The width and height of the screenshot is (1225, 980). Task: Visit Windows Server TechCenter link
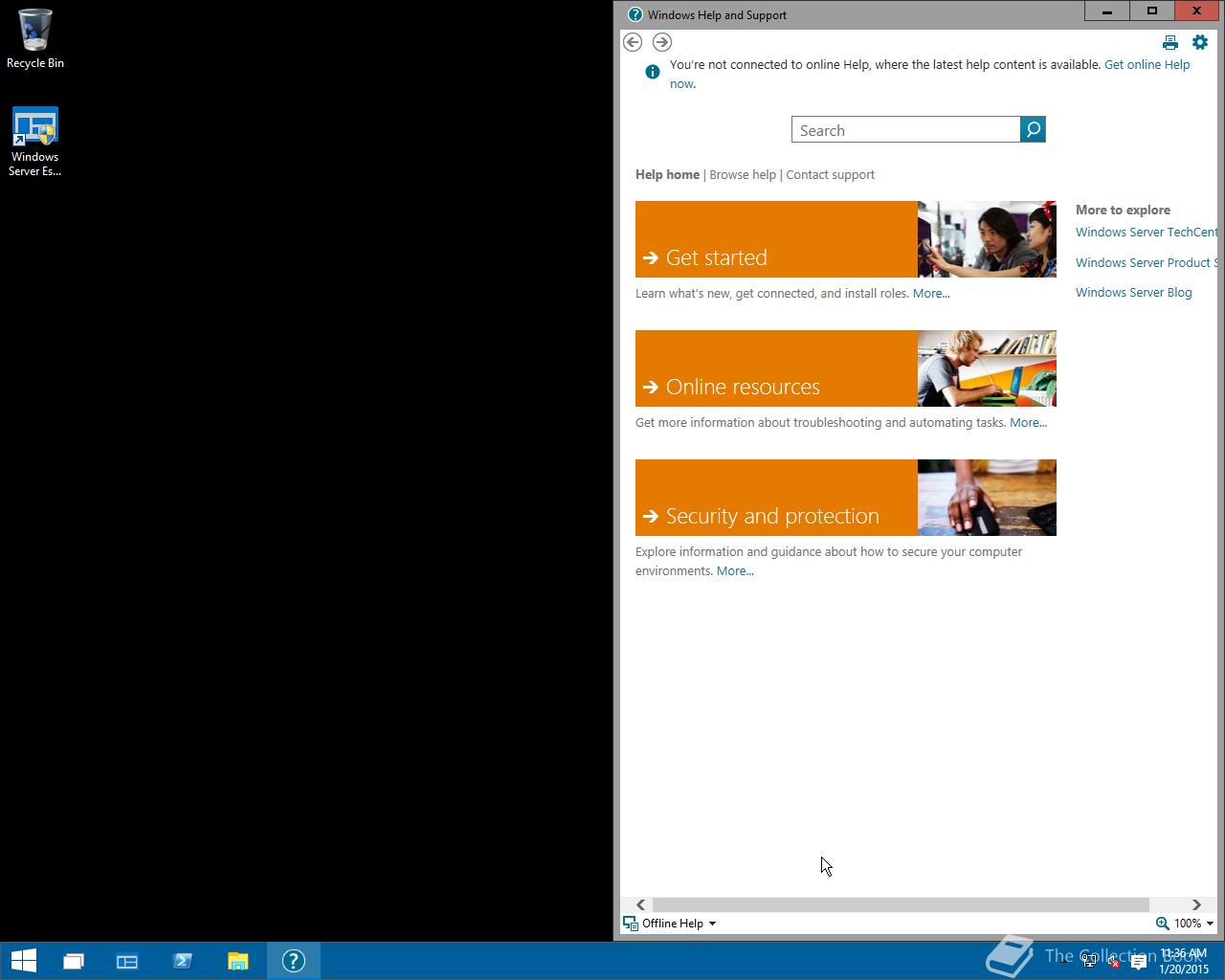click(1147, 232)
